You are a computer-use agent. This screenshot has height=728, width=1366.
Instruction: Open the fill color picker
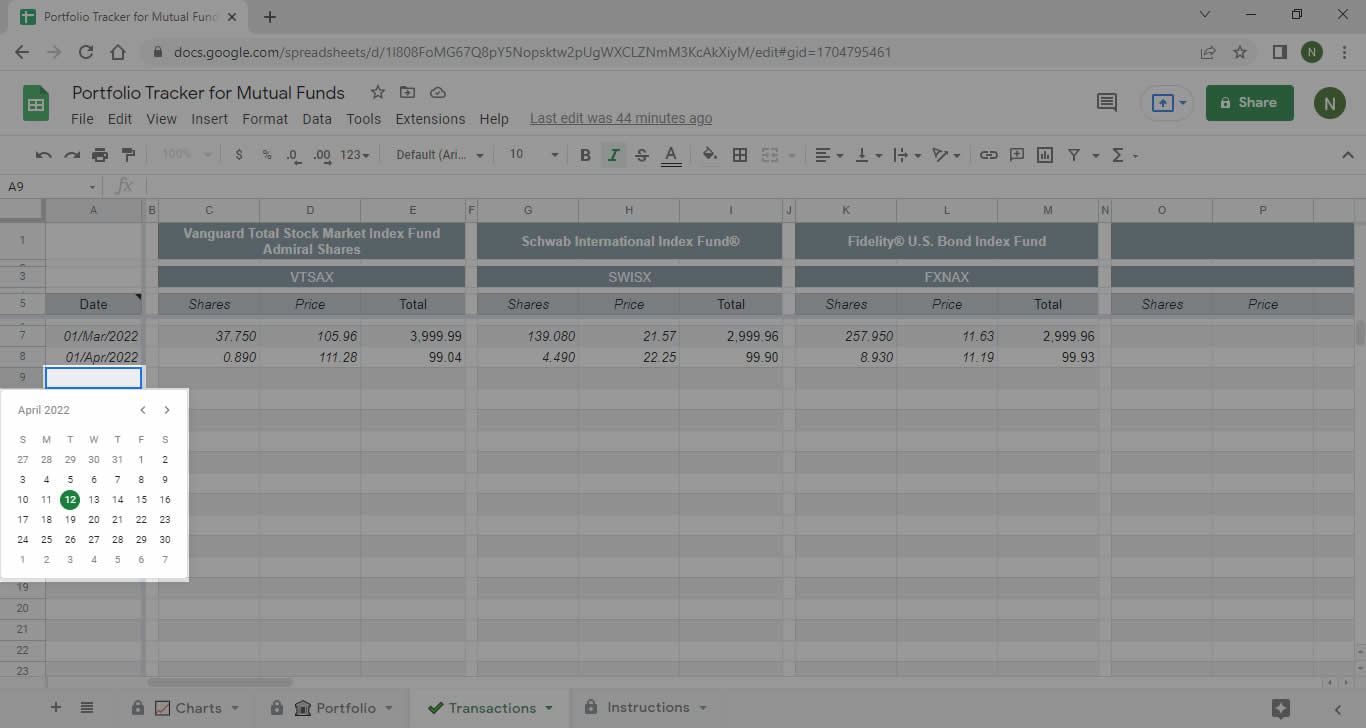710,155
